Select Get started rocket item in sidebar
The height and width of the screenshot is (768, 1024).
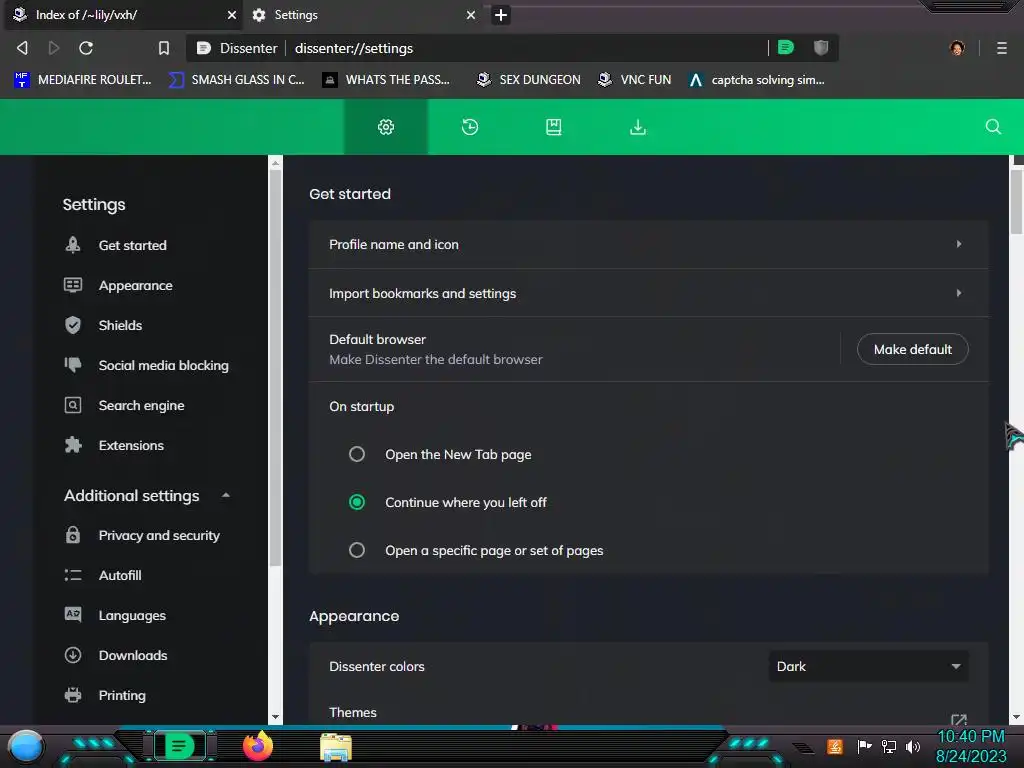[x=133, y=245]
